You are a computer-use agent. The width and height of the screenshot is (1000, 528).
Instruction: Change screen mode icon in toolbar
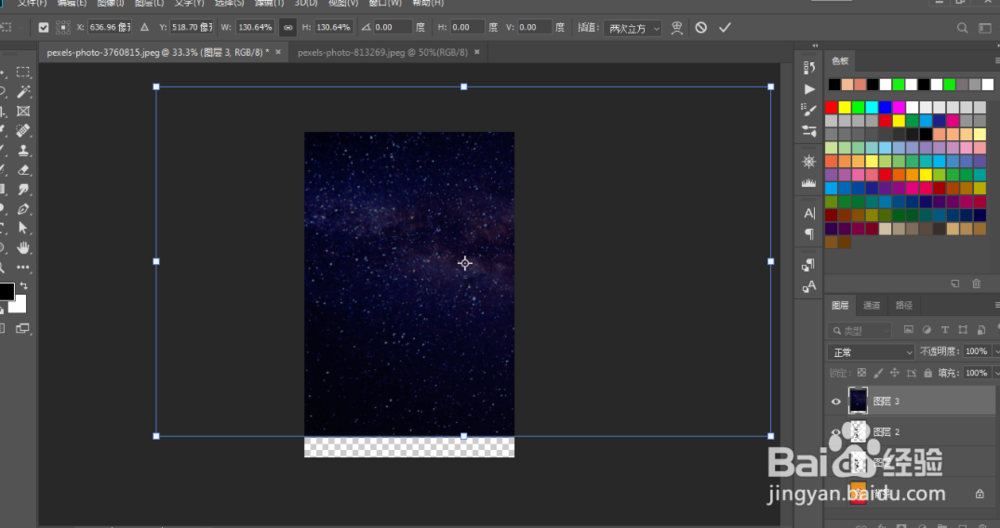coord(22,328)
